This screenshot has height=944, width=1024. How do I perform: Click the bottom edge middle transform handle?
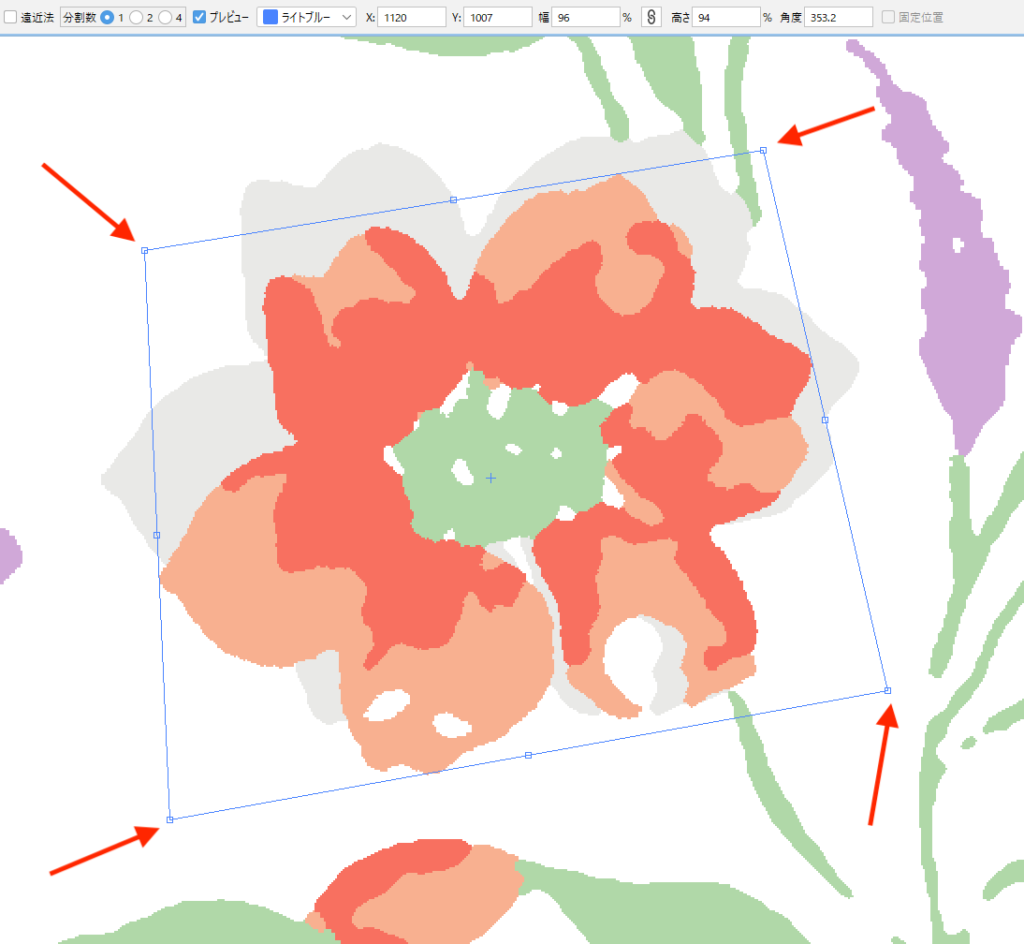[x=528, y=755]
